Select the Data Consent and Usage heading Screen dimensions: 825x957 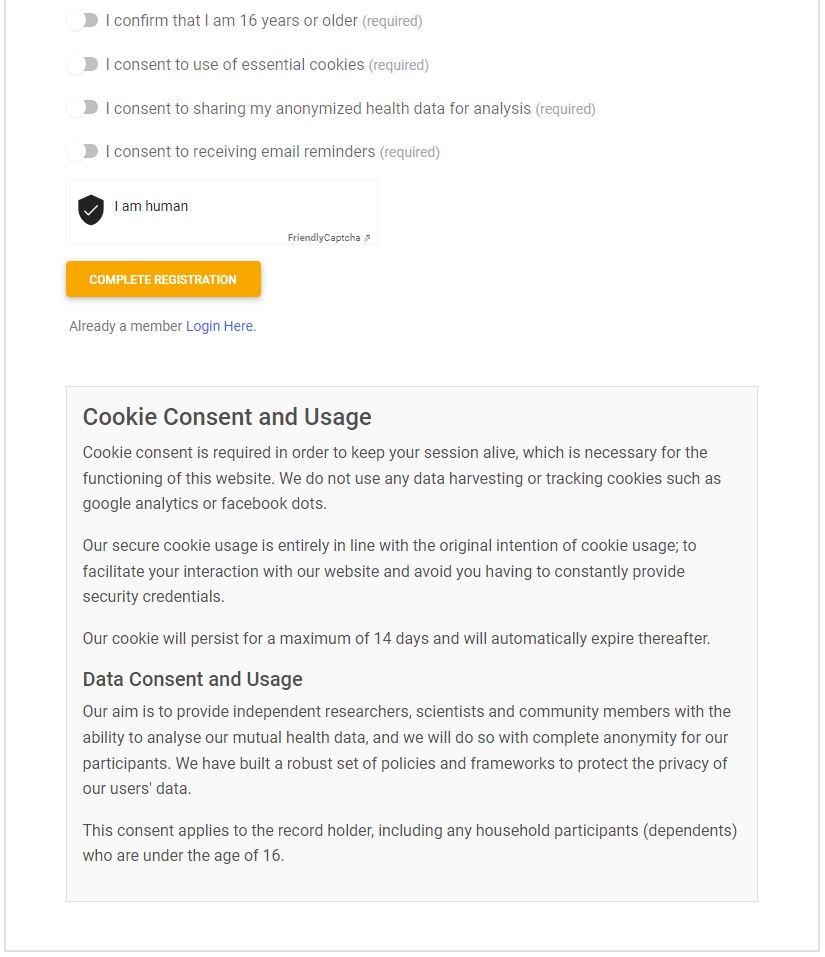[193, 679]
